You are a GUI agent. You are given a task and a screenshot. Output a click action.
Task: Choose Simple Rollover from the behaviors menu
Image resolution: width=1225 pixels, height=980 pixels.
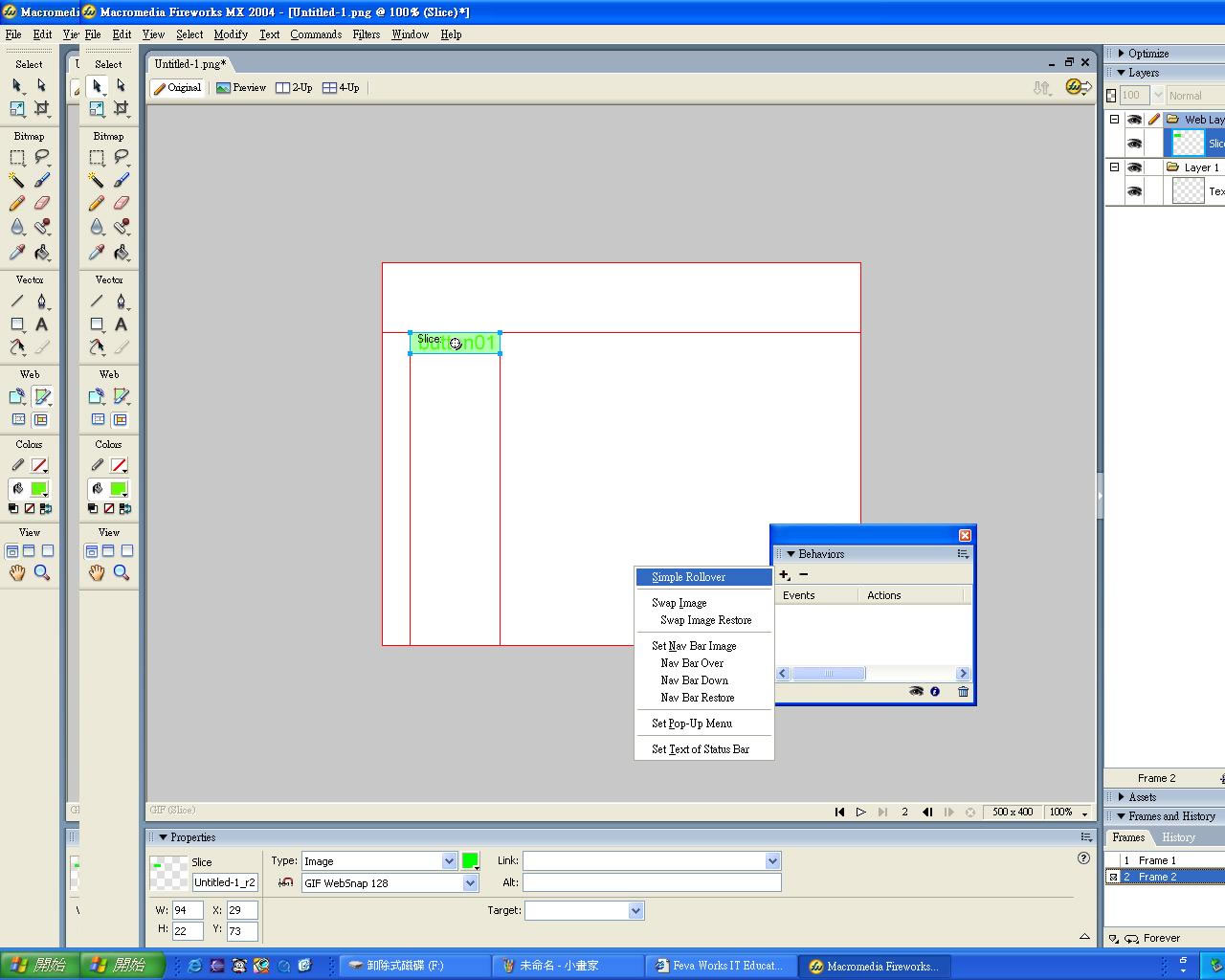[x=704, y=577]
